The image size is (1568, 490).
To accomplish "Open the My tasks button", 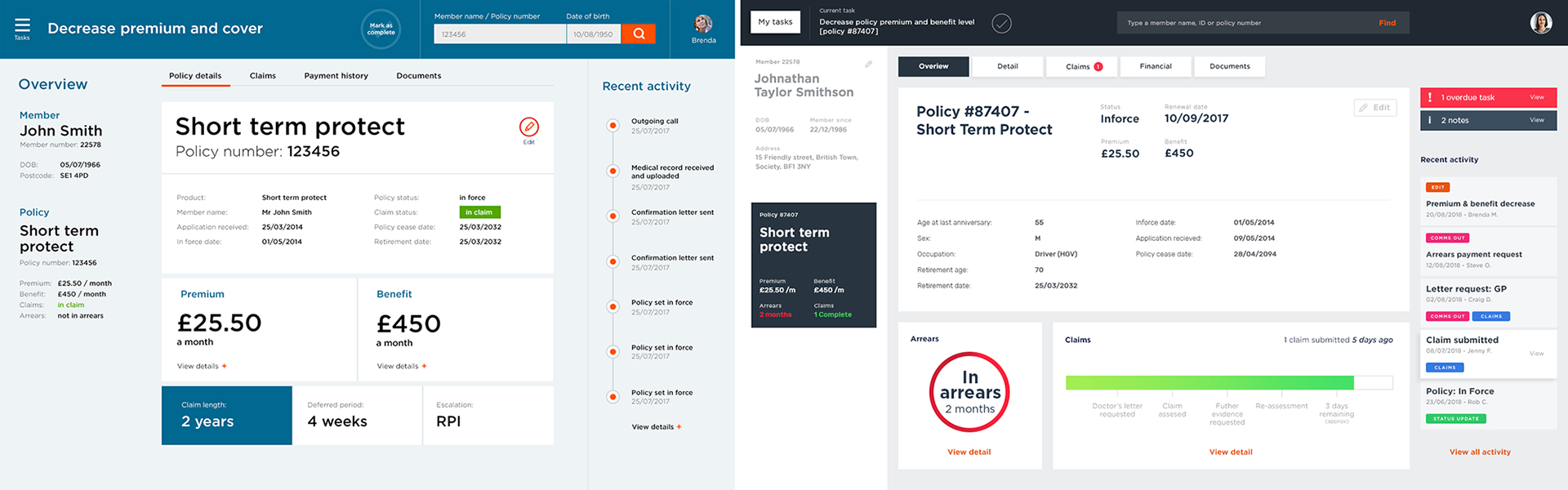I will click(x=775, y=22).
